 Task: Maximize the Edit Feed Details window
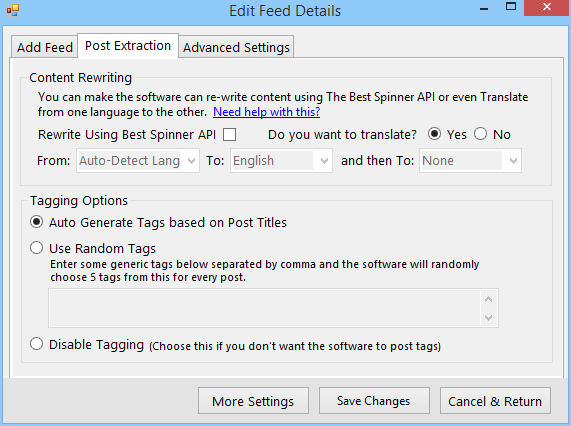coord(511,7)
